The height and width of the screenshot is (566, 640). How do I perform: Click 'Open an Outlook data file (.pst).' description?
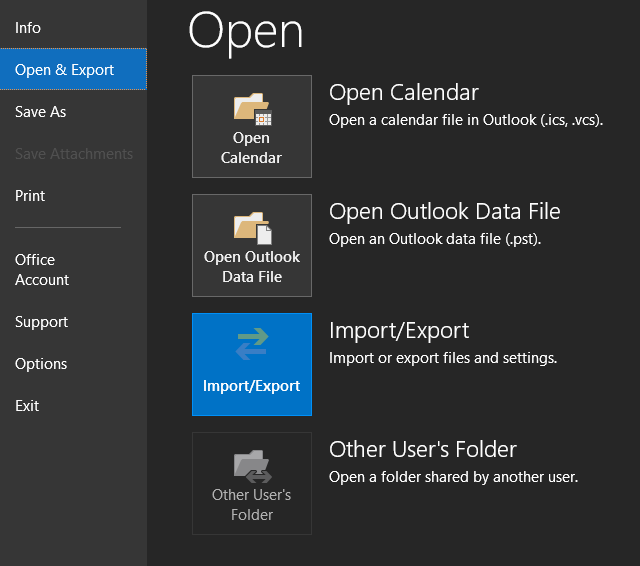pos(435,239)
